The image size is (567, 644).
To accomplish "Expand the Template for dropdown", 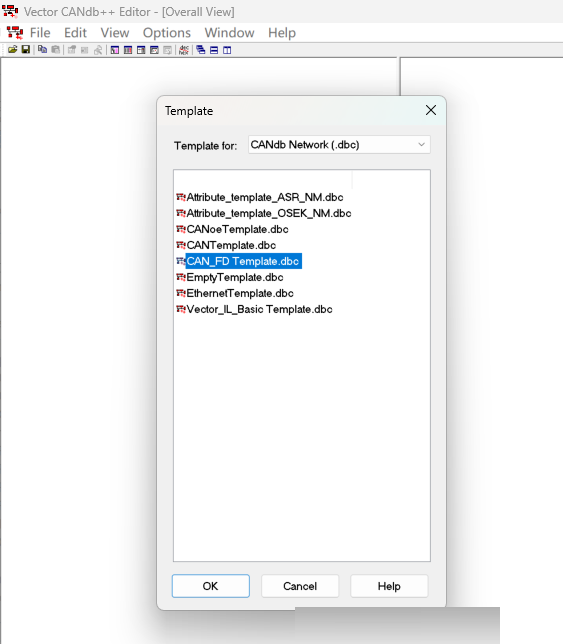I will click(x=339, y=145).
